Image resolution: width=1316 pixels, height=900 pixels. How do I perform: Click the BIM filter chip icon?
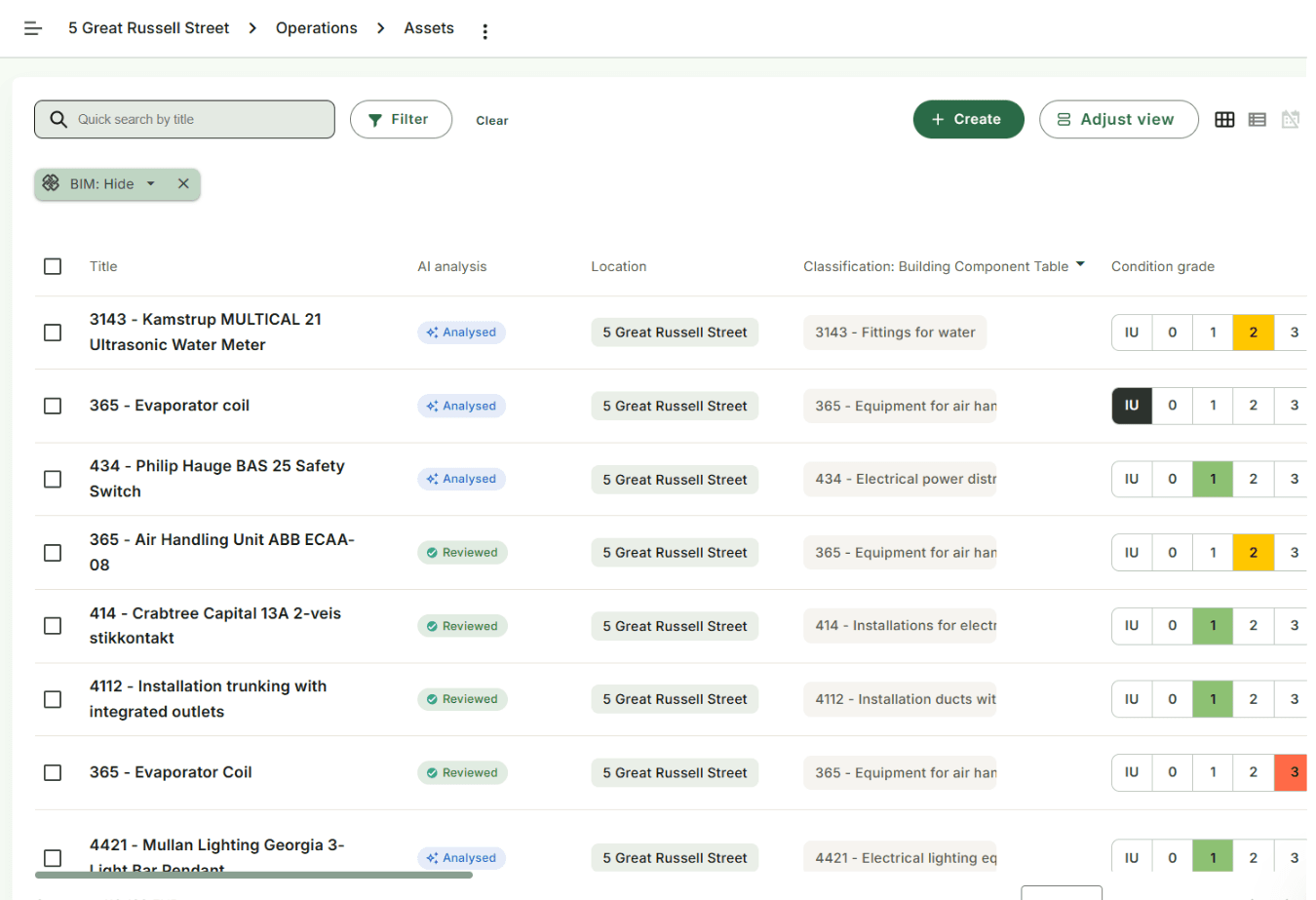click(52, 183)
